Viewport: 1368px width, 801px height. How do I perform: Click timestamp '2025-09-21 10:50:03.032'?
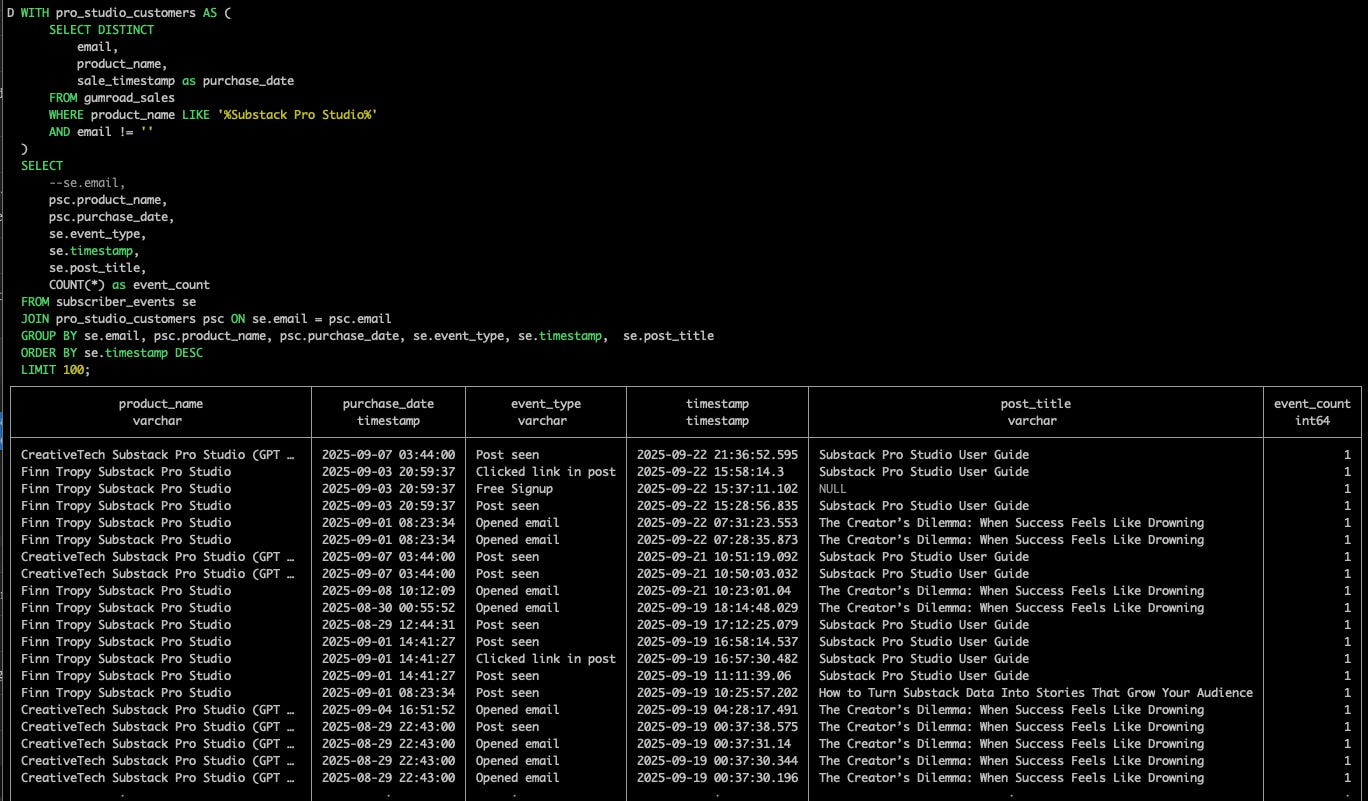[717, 574]
